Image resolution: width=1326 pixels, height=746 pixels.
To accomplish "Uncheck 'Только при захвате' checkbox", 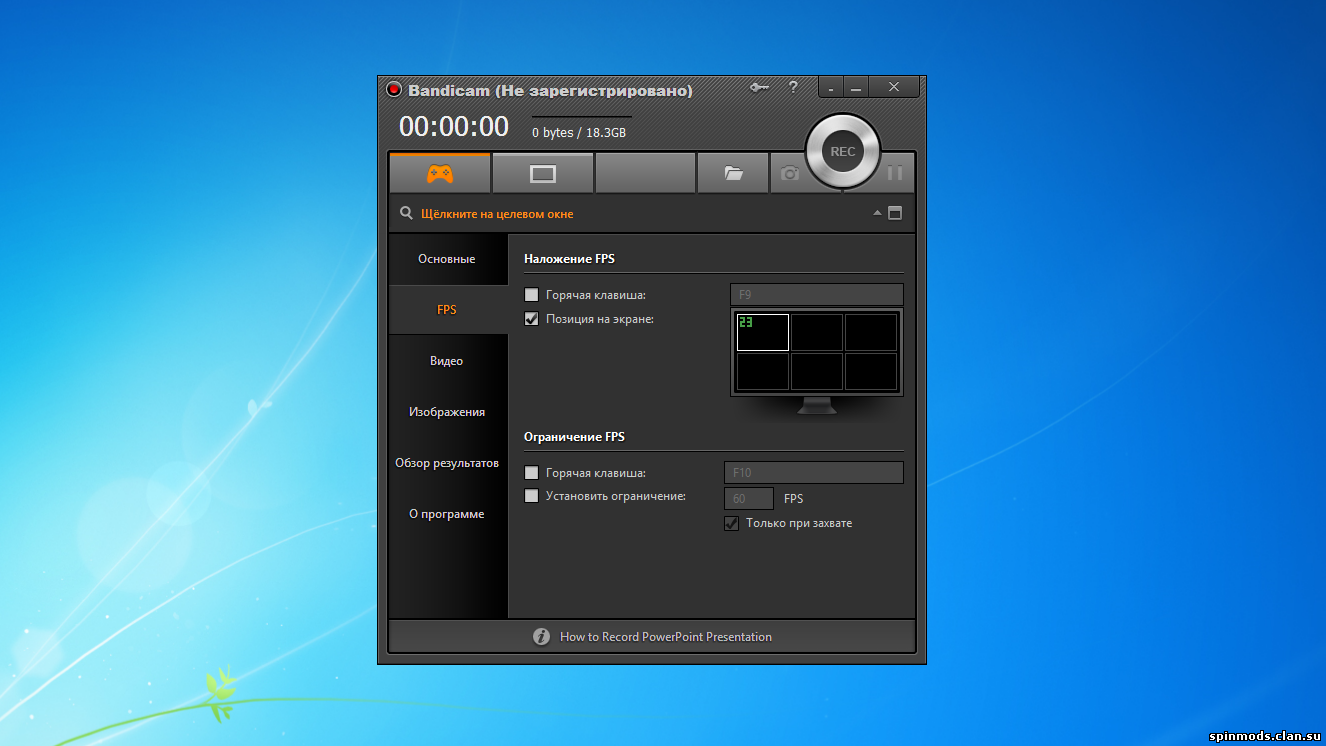I will (732, 523).
